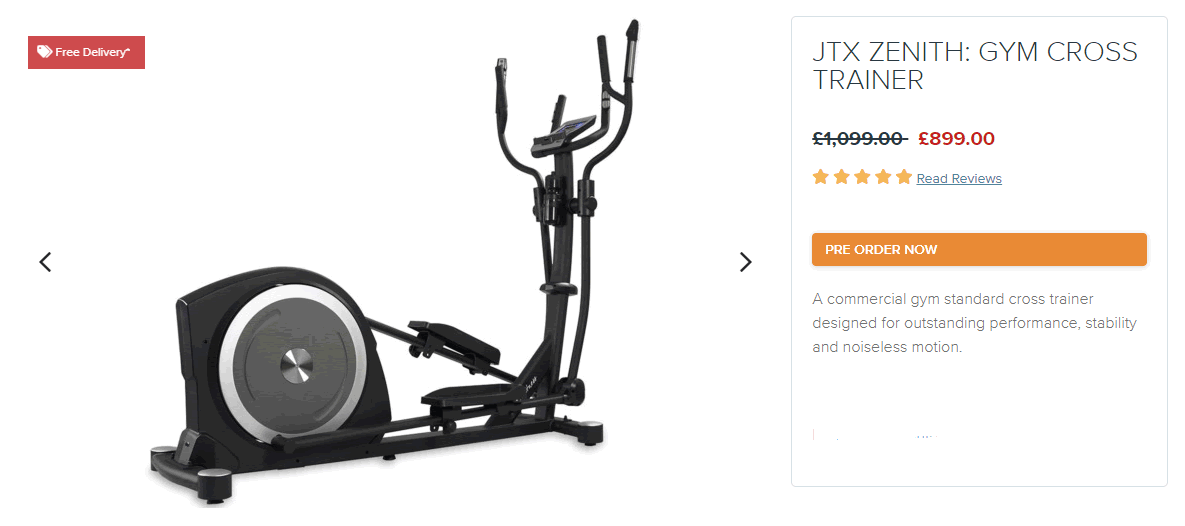Click the Pre Order Now button
The height and width of the screenshot is (526, 1185).
(x=979, y=249)
